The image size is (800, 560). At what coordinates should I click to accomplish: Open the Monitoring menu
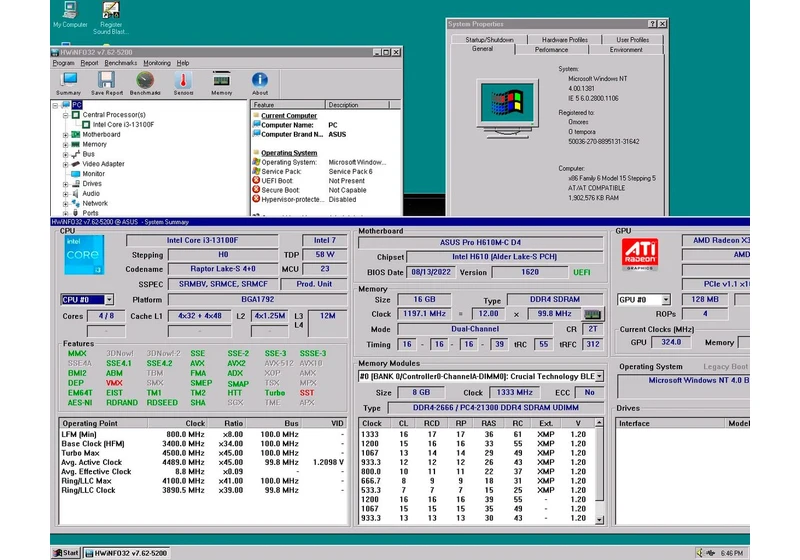(x=157, y=63)
